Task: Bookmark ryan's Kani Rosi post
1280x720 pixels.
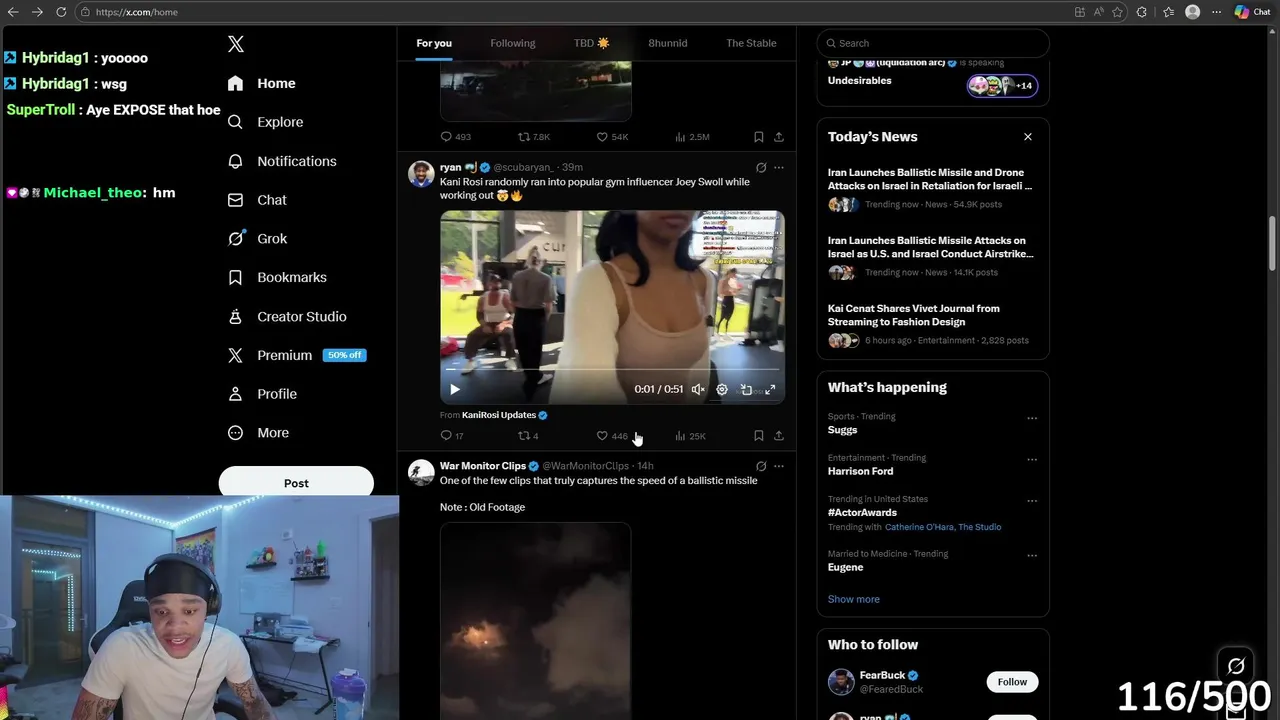Action: coord(758,436)
